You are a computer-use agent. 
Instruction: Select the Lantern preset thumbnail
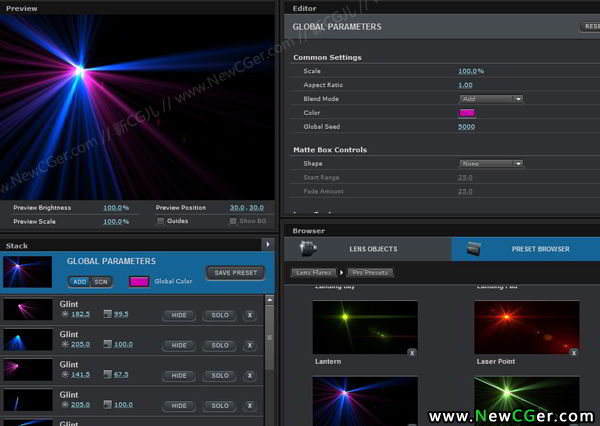point(365,327)
